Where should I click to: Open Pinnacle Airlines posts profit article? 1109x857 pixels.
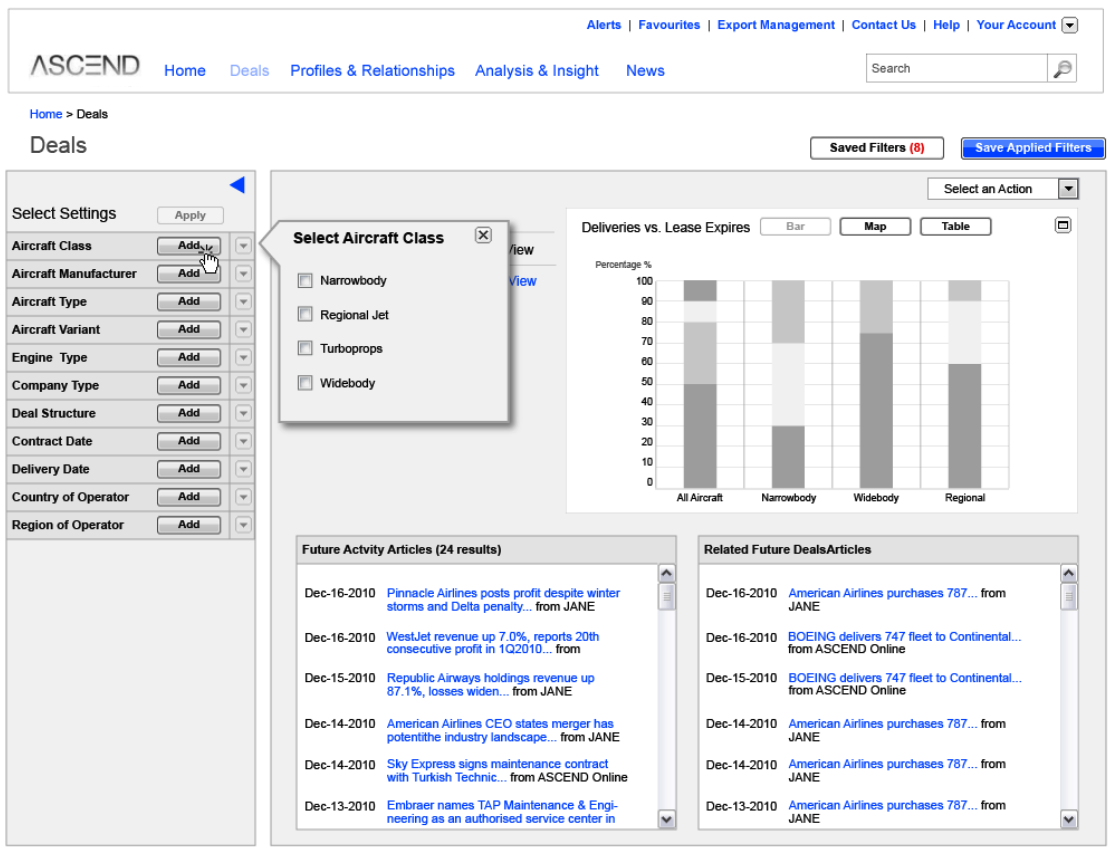coord(503,600)
